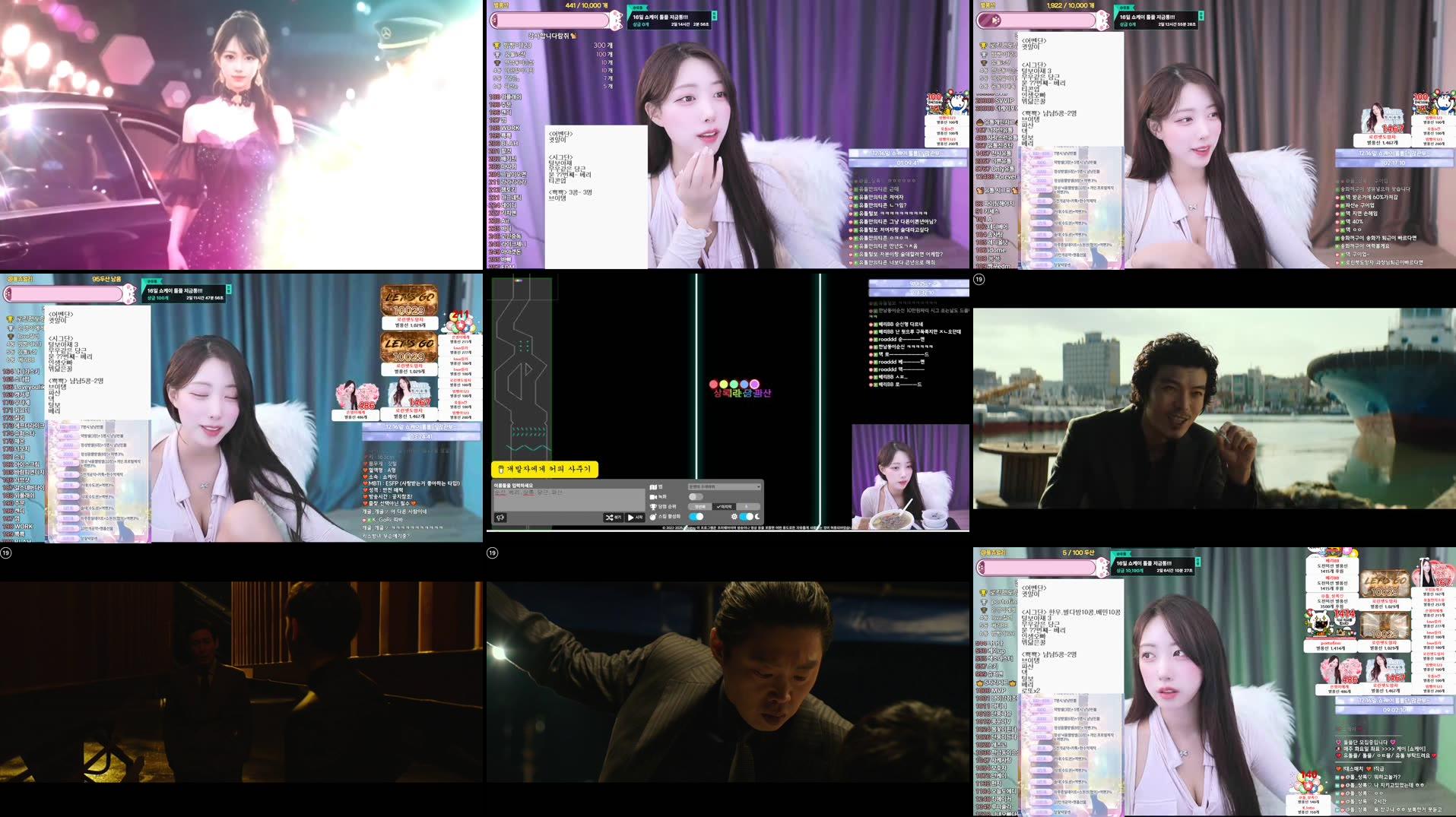Click the MVP badge in the viewer ranking list
Image resolution: width=1456 pixels, height=817 pixels.
click(x=998, y=690)
